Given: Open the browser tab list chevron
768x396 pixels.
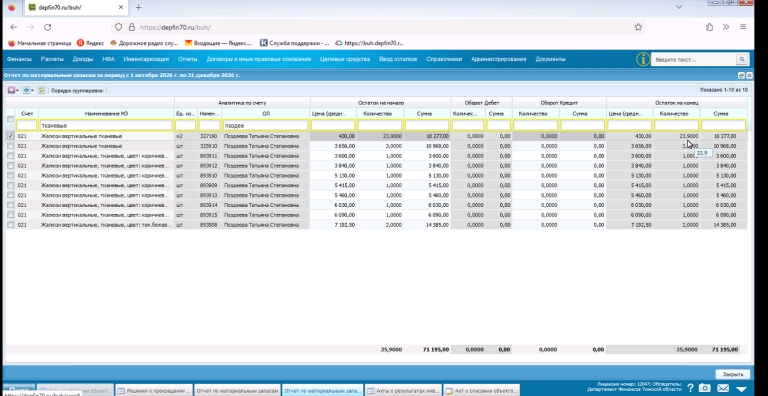Looking at the screenshot, I should [x=679, y=7].
